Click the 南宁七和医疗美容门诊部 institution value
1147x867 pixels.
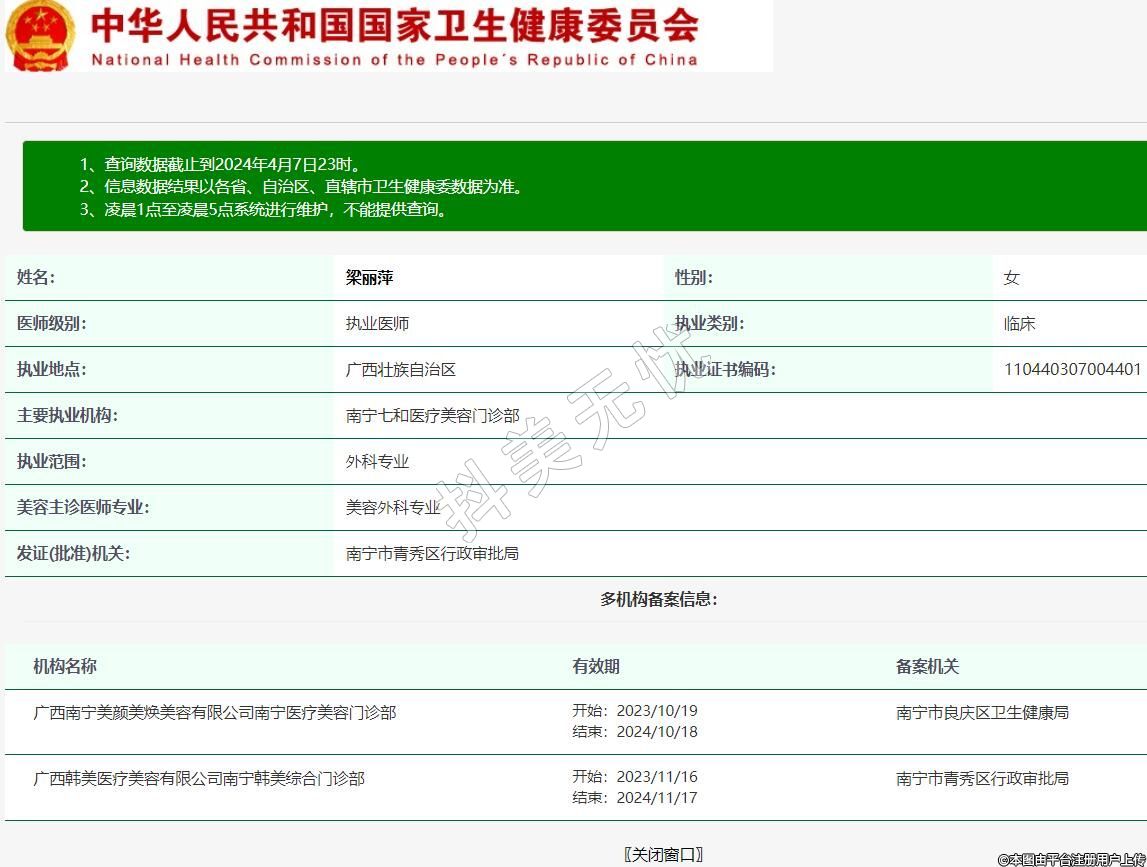432,415
